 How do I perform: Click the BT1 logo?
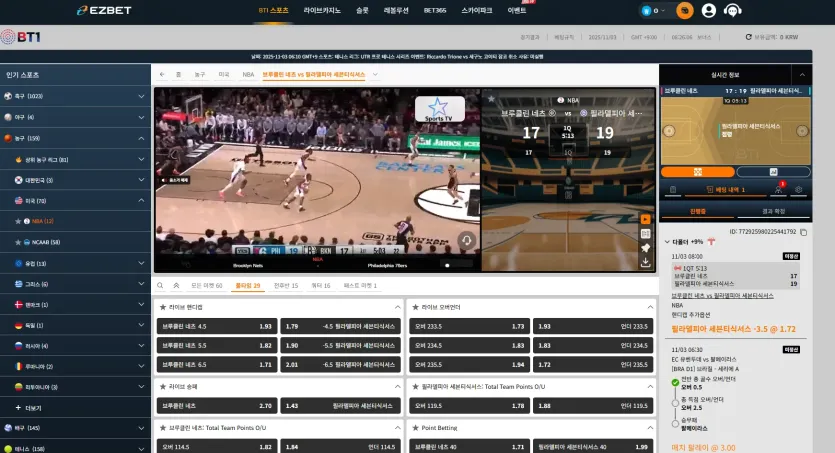pyautogui.click(x=21, y=37)
